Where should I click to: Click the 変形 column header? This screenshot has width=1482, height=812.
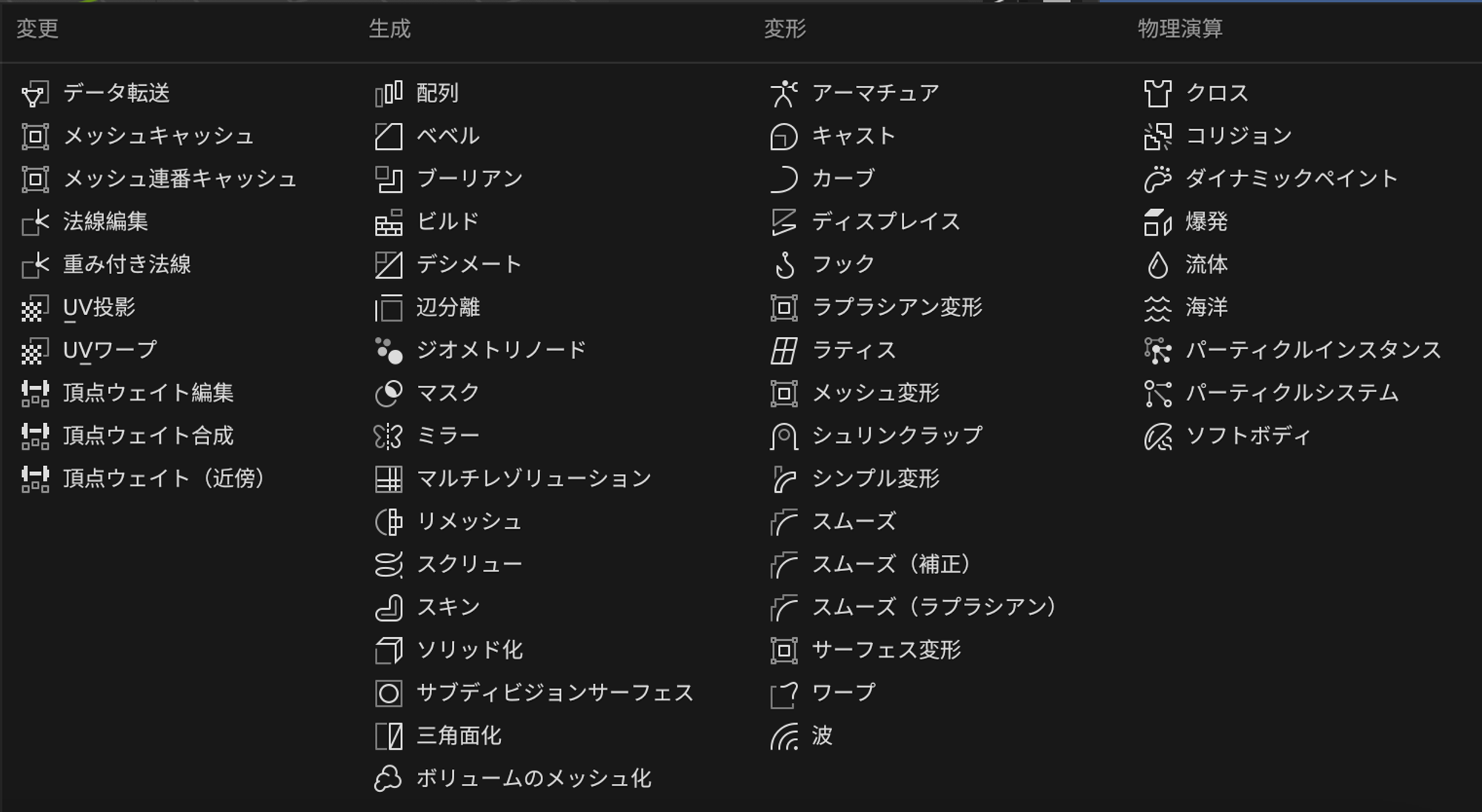pos(785,29)
